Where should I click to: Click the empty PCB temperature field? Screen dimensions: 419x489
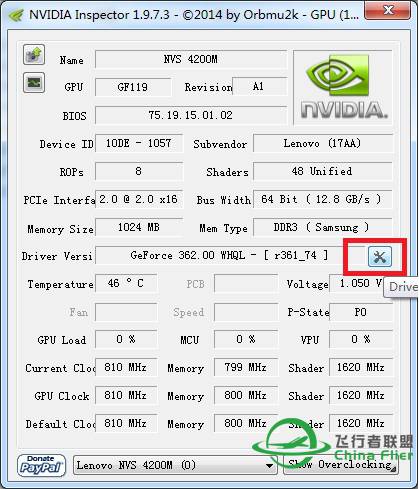click(246, 283)
